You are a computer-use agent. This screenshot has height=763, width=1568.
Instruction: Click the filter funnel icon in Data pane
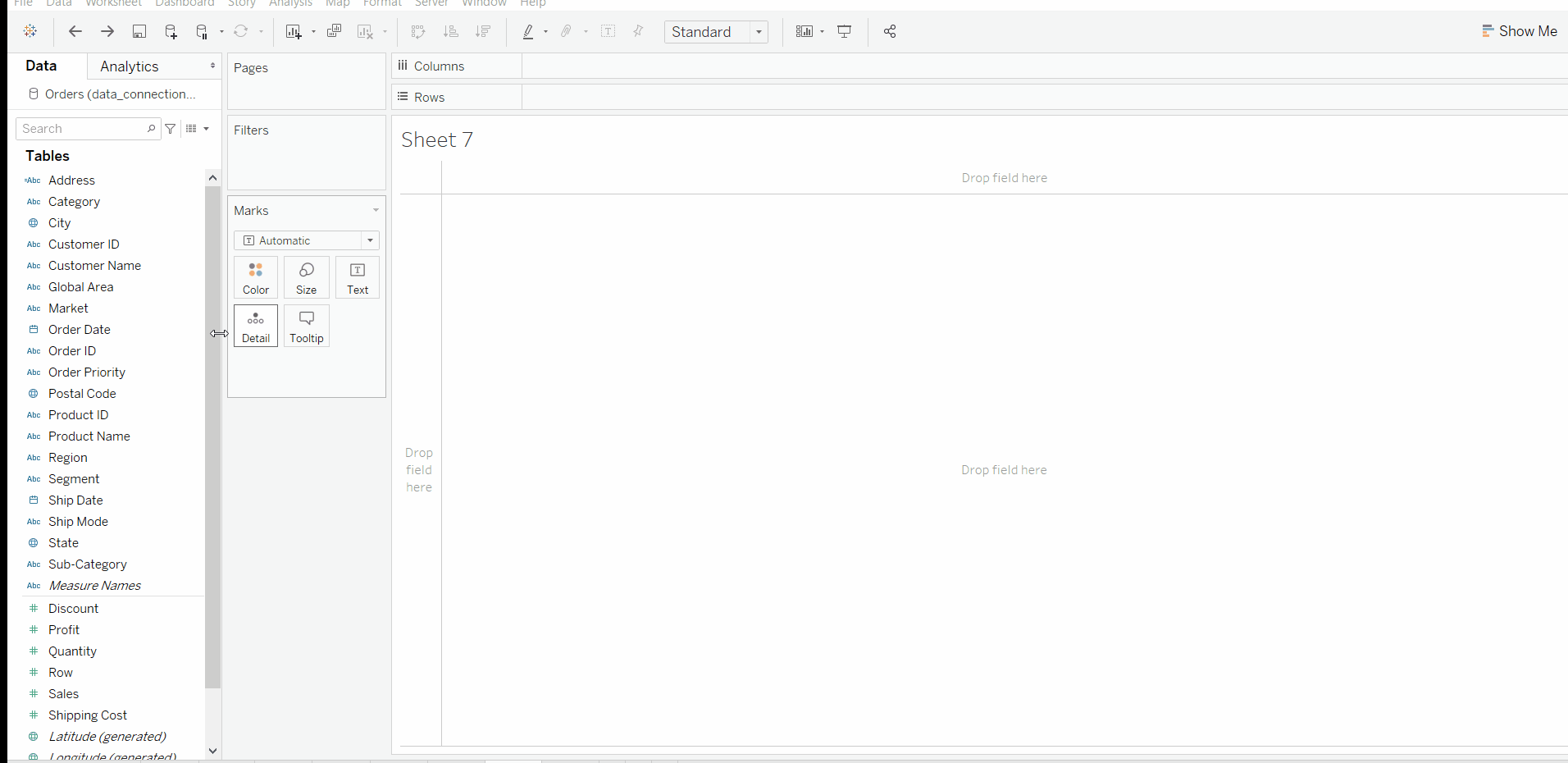[171, 129]
